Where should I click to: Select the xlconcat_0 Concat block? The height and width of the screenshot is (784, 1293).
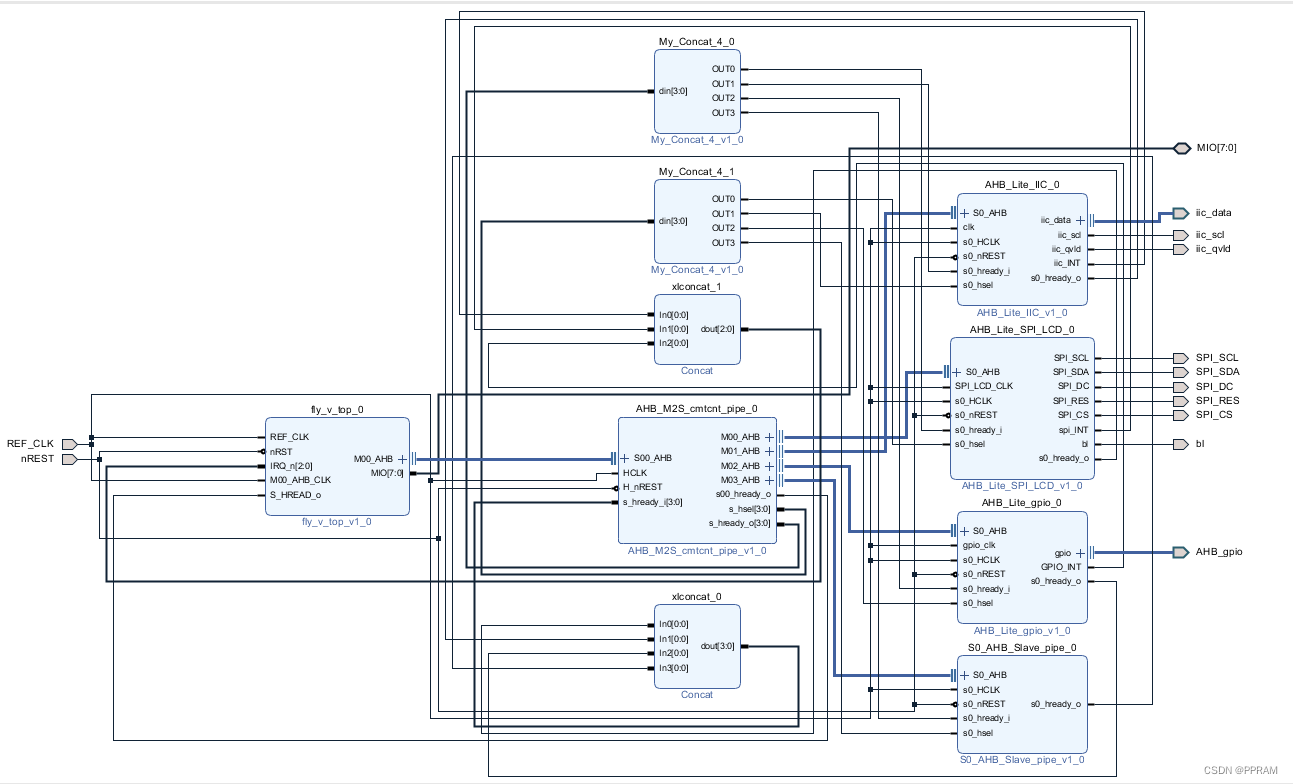(x=696, y=646)
